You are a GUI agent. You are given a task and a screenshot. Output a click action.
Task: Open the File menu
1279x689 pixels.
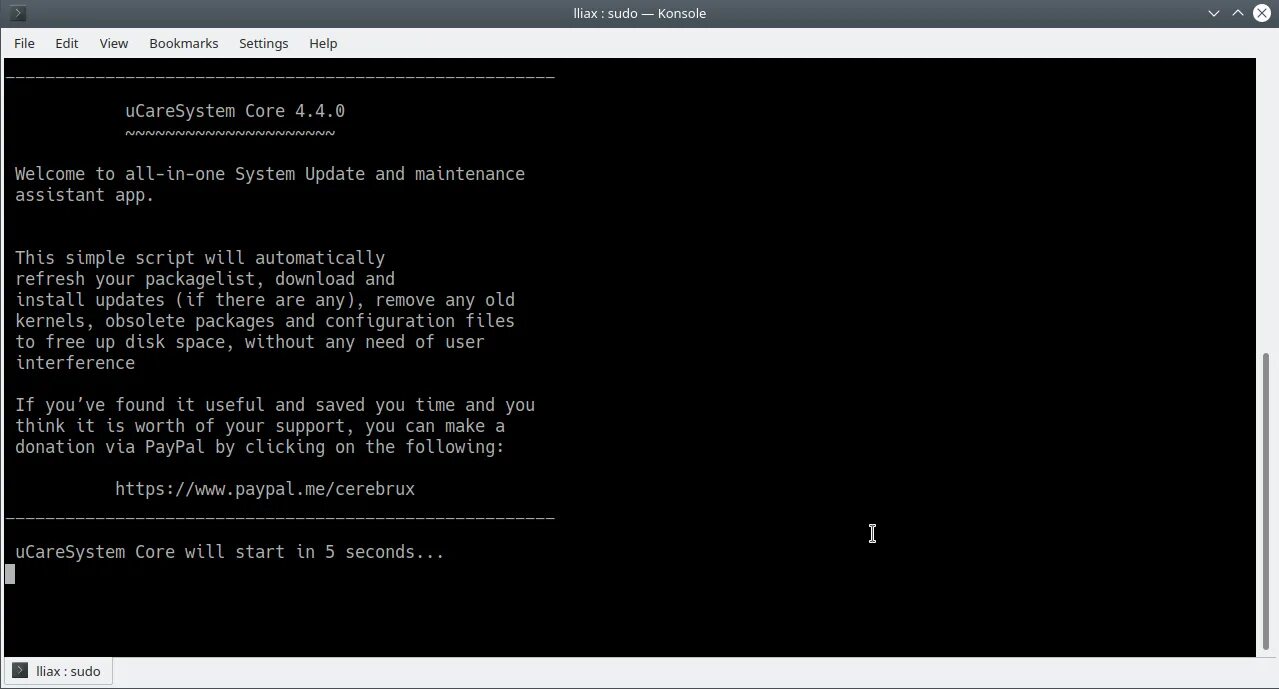point(24,43)
